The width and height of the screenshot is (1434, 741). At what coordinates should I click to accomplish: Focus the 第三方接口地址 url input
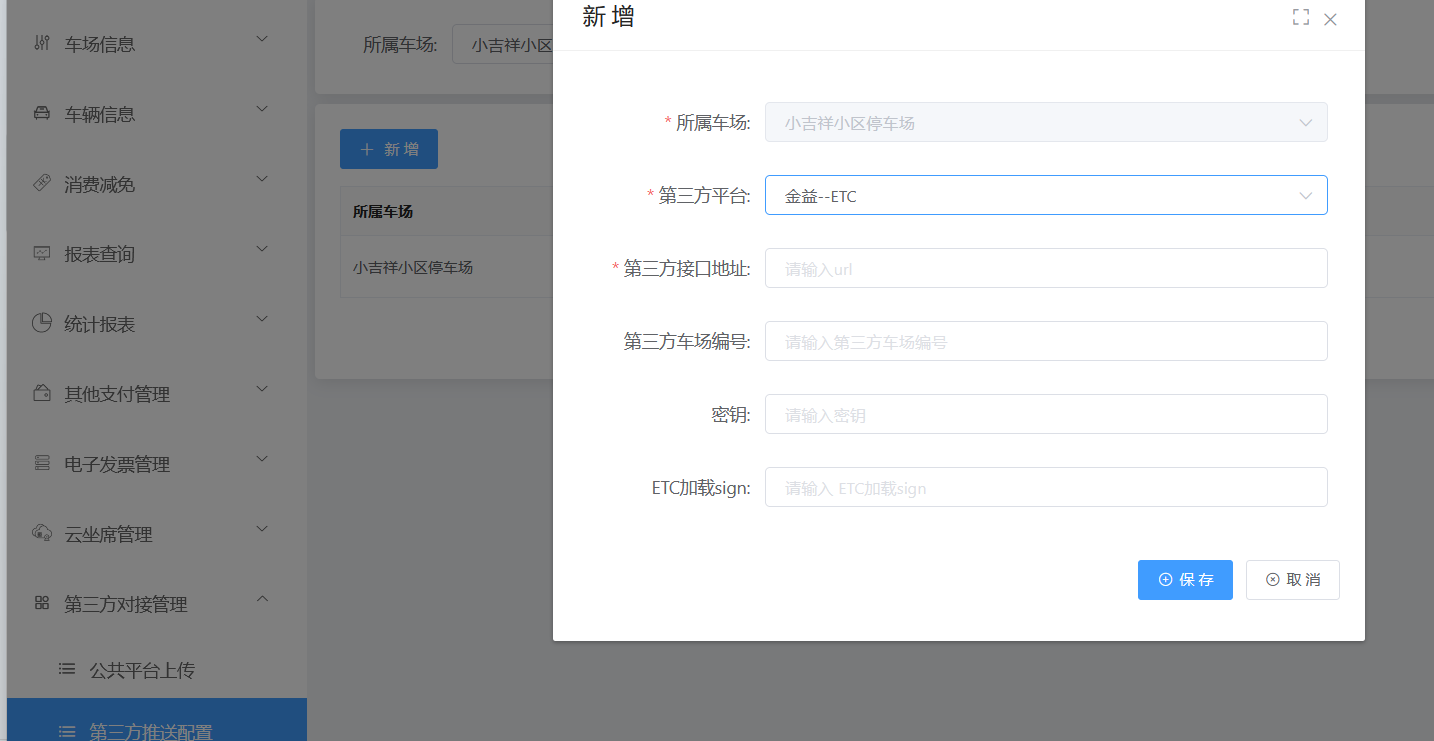(x=1046, y=268)
